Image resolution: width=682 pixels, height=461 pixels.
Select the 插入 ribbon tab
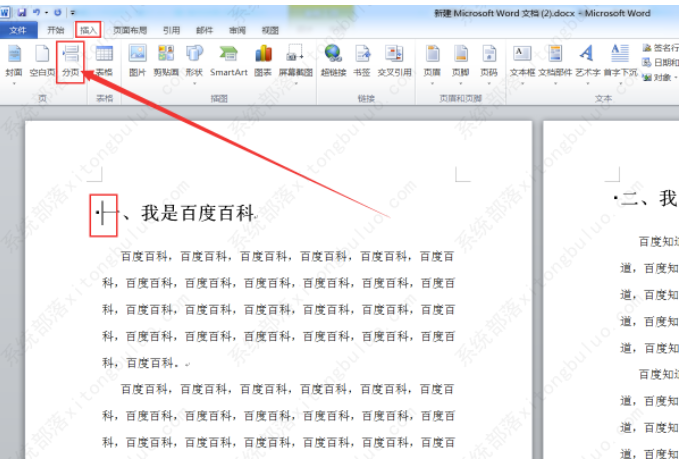tap(88, 30)
